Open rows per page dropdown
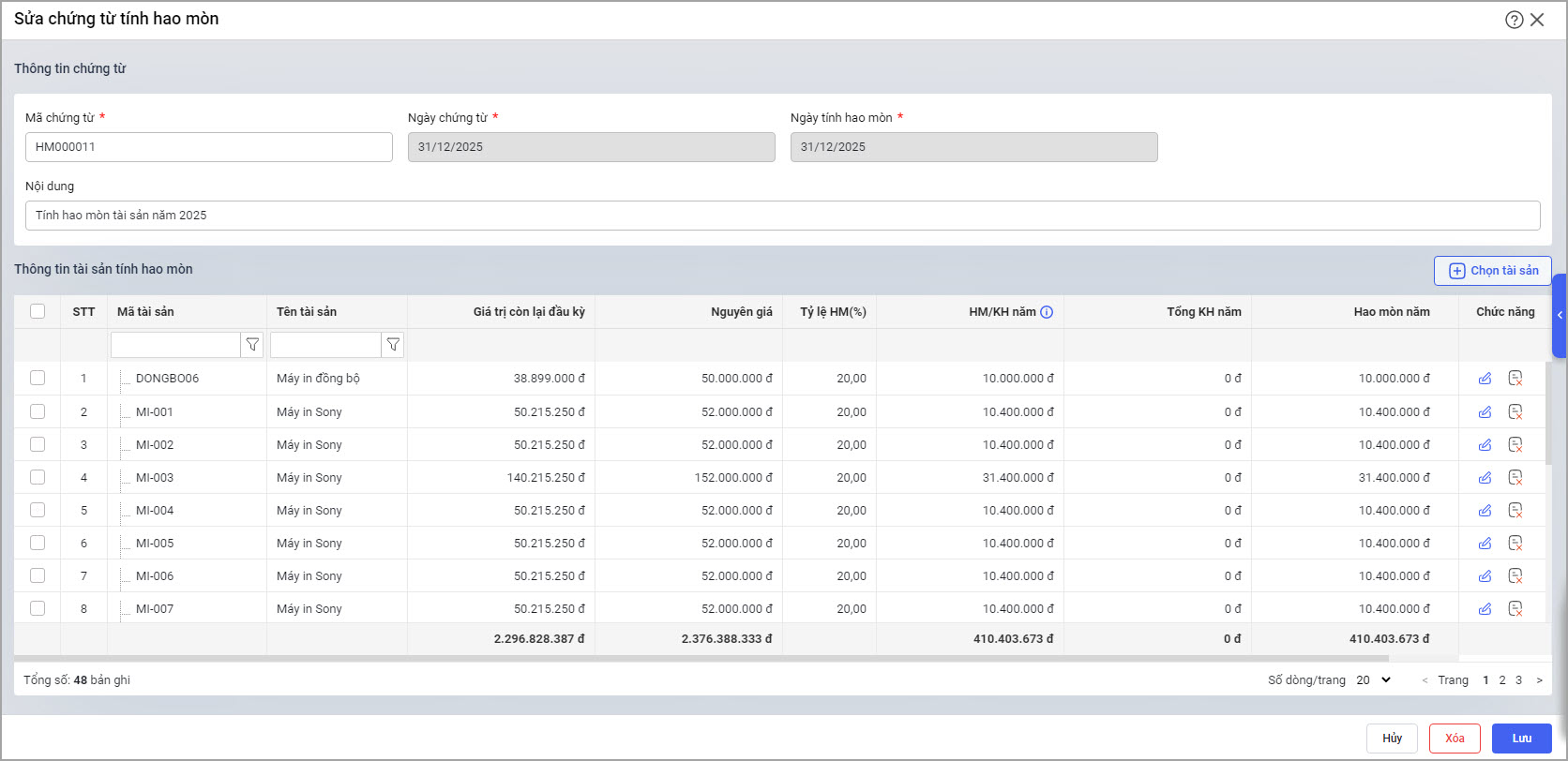This screenshot has height=761, width=1568. click(x=1374, y=680)
